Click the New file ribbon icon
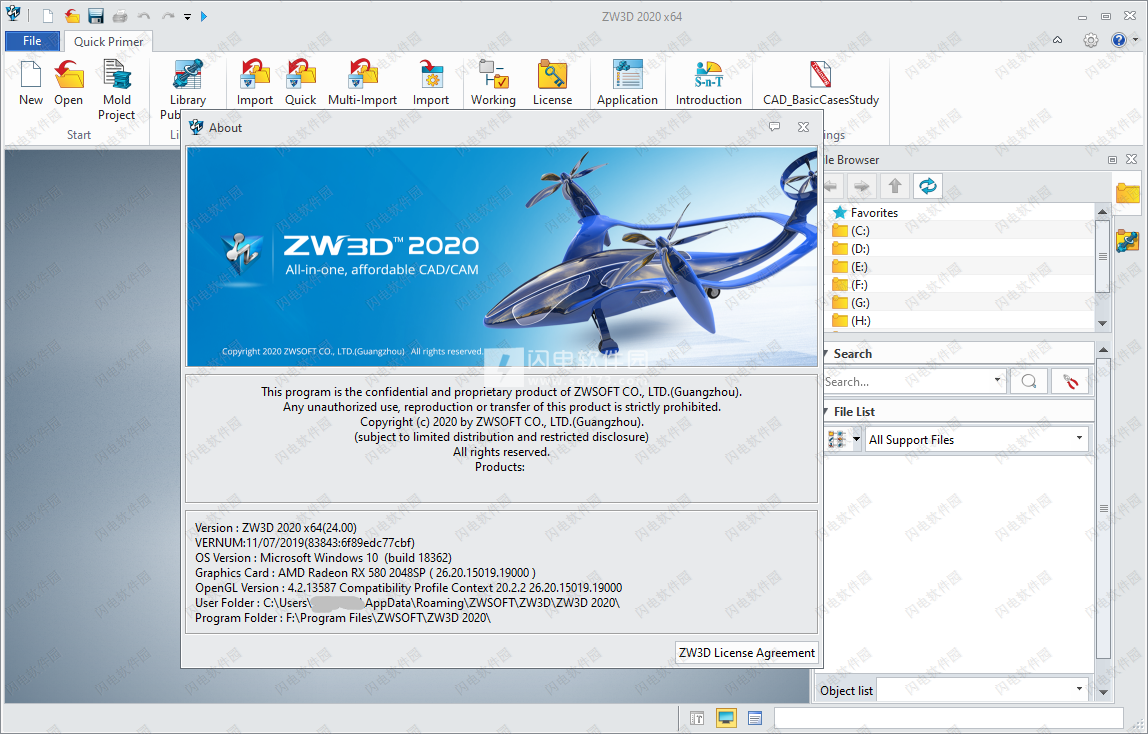This screenshot has width=1148, height=734. tap(30, 76)
